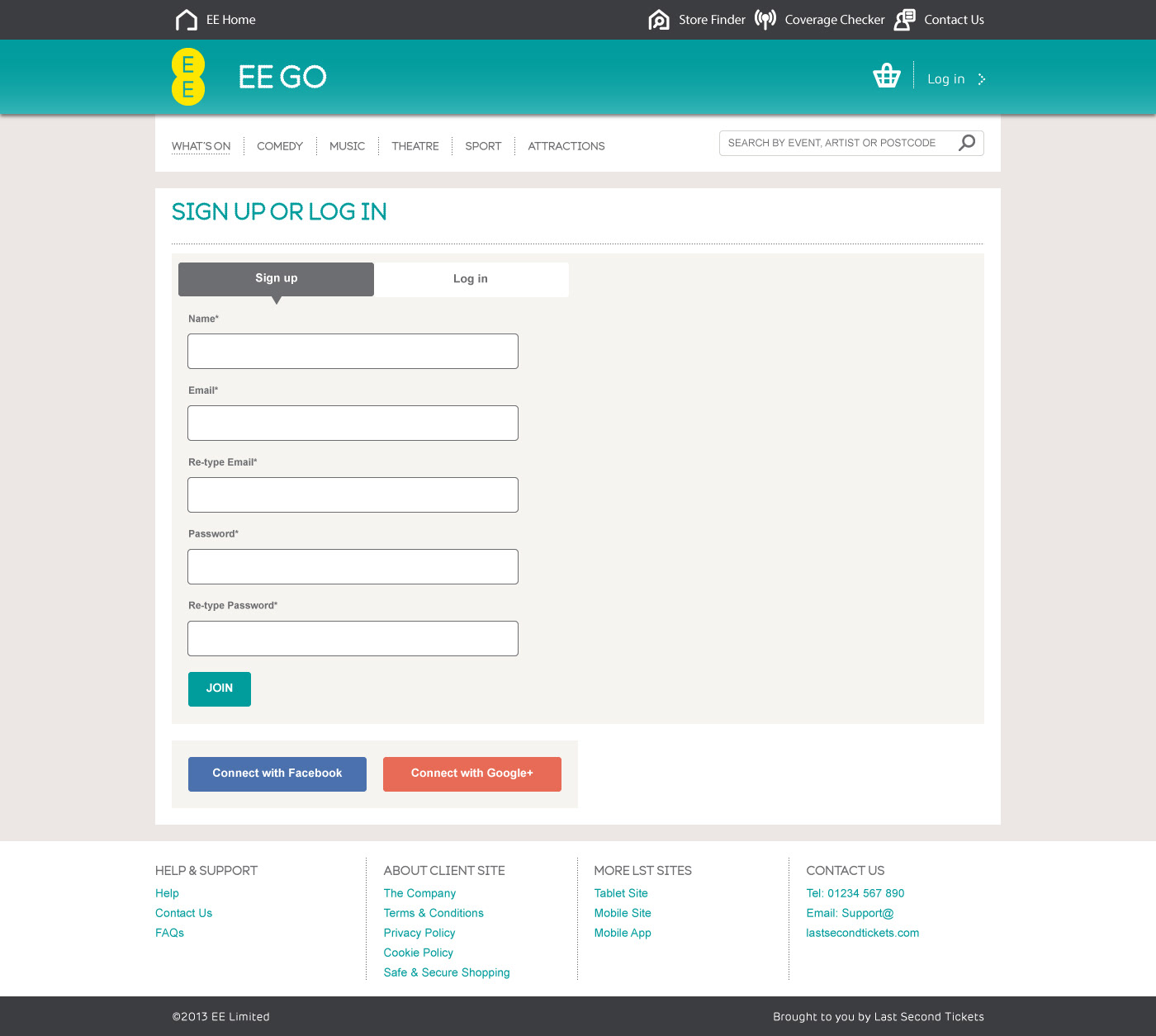1156x1036 pixels.
Task: Open the shopping basket icon
Action: click(887, 75)
